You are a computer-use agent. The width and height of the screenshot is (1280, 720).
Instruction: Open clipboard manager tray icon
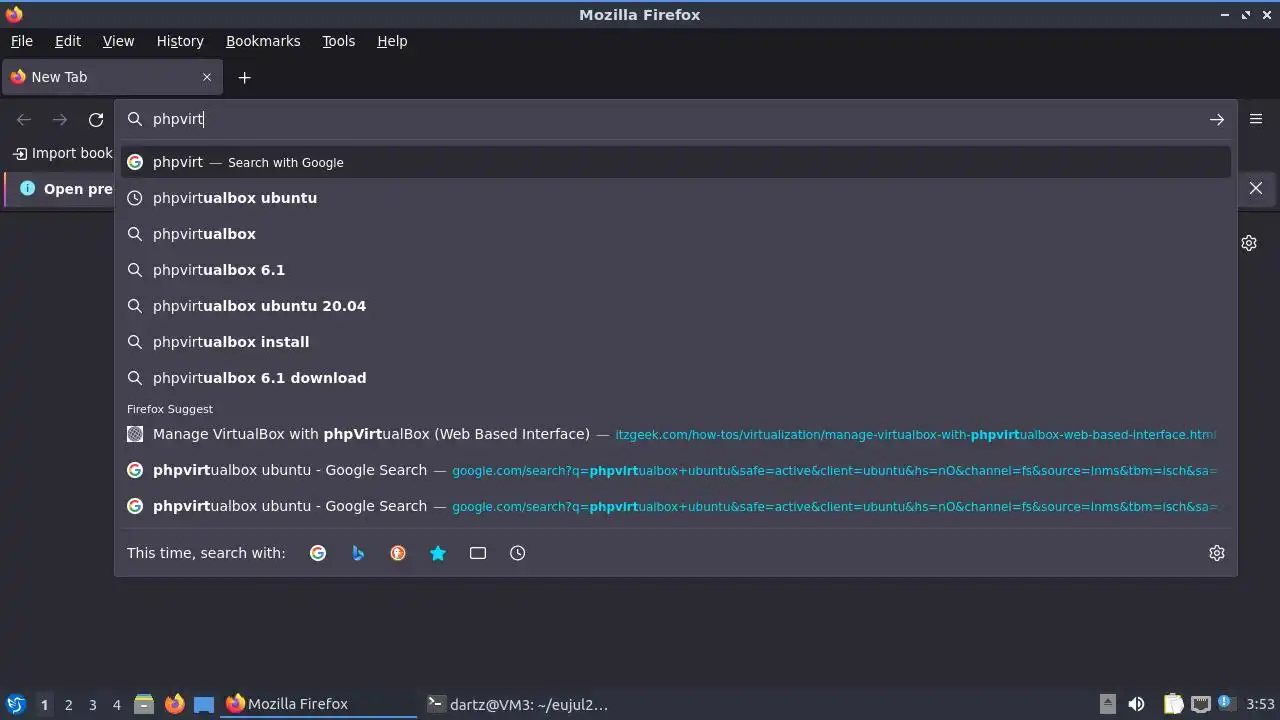point(1174,704)
